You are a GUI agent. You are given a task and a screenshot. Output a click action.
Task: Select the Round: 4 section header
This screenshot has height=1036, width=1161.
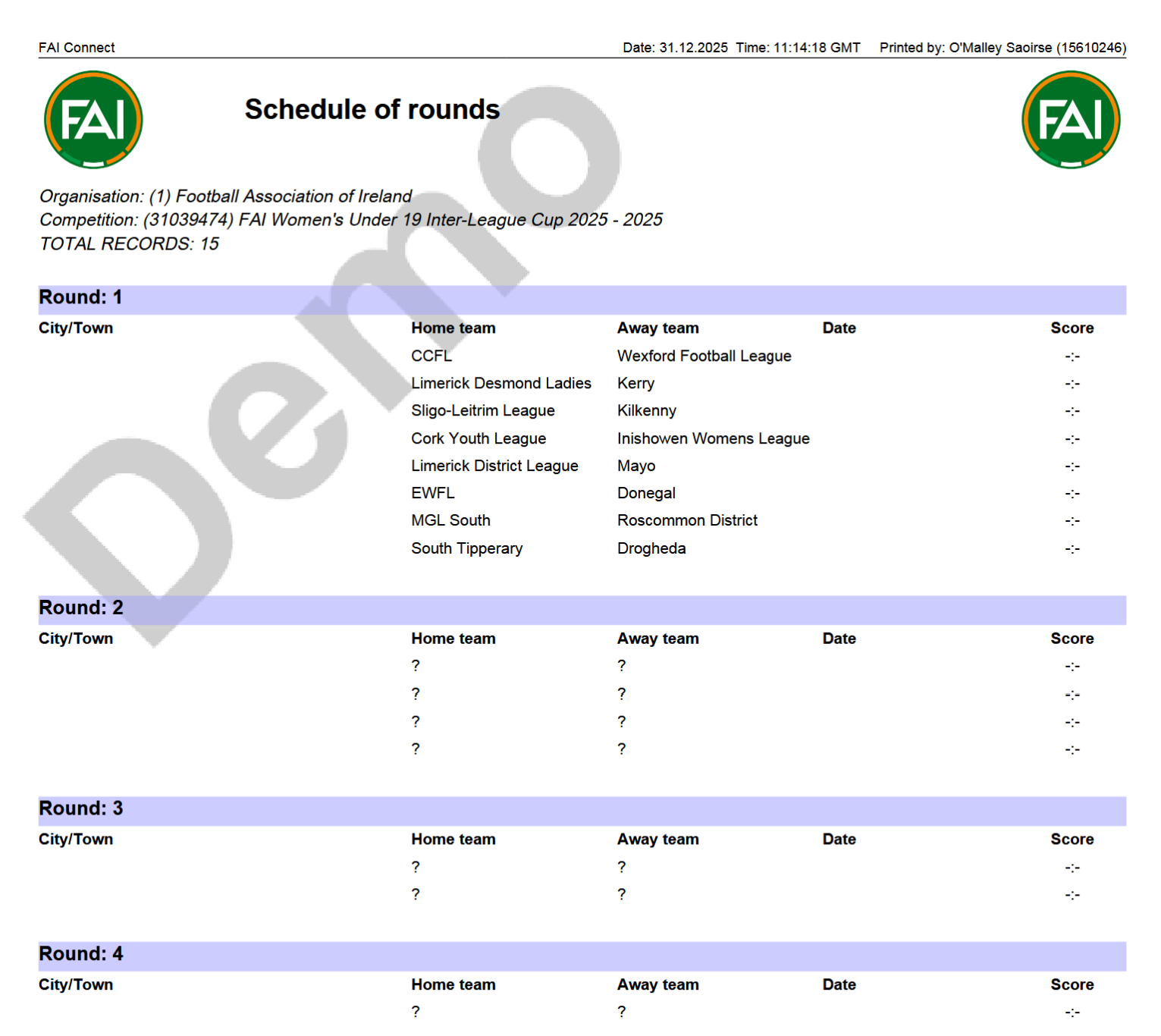pos(80,954)
